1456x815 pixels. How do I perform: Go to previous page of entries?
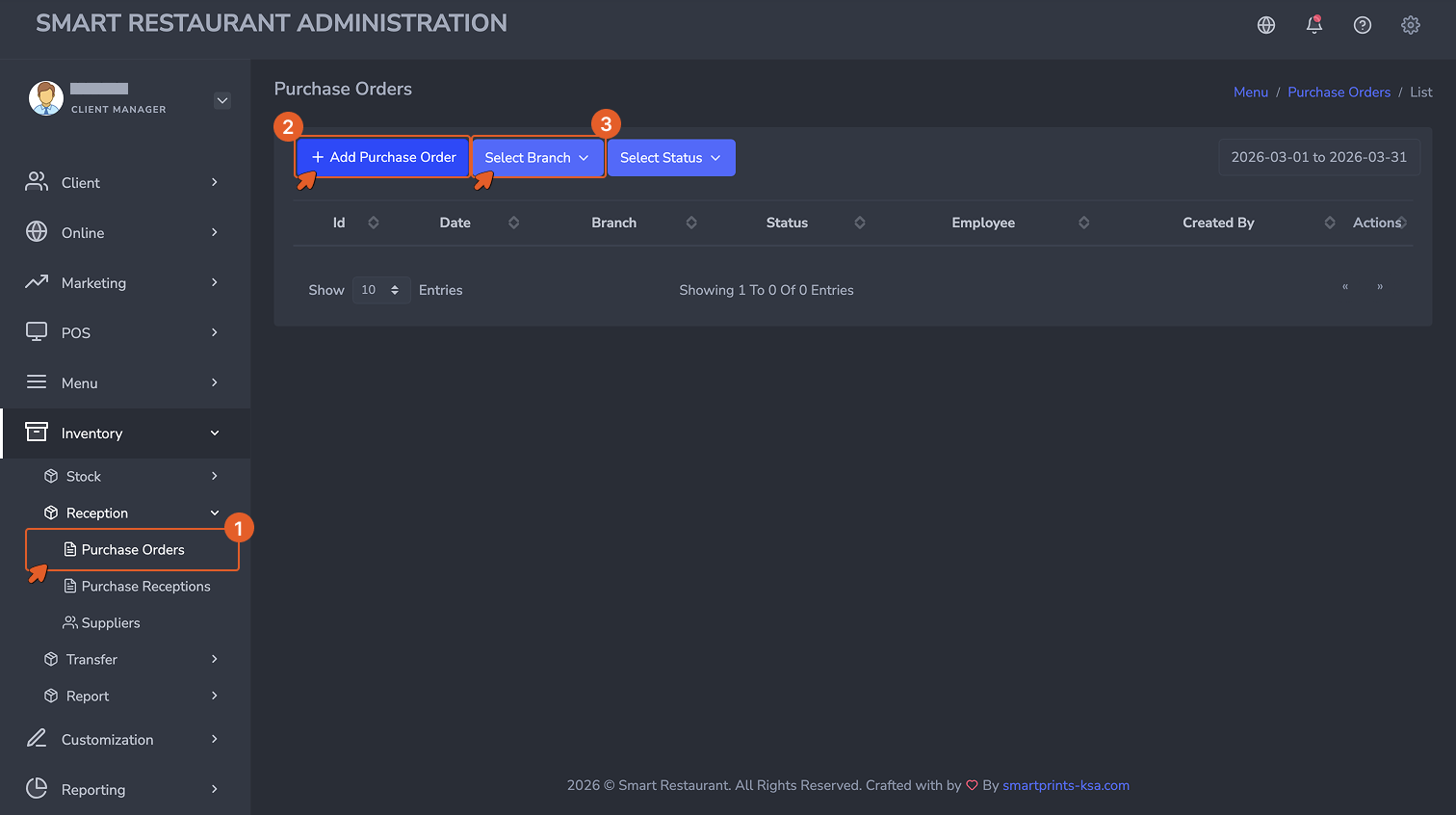coord(1345,287)
